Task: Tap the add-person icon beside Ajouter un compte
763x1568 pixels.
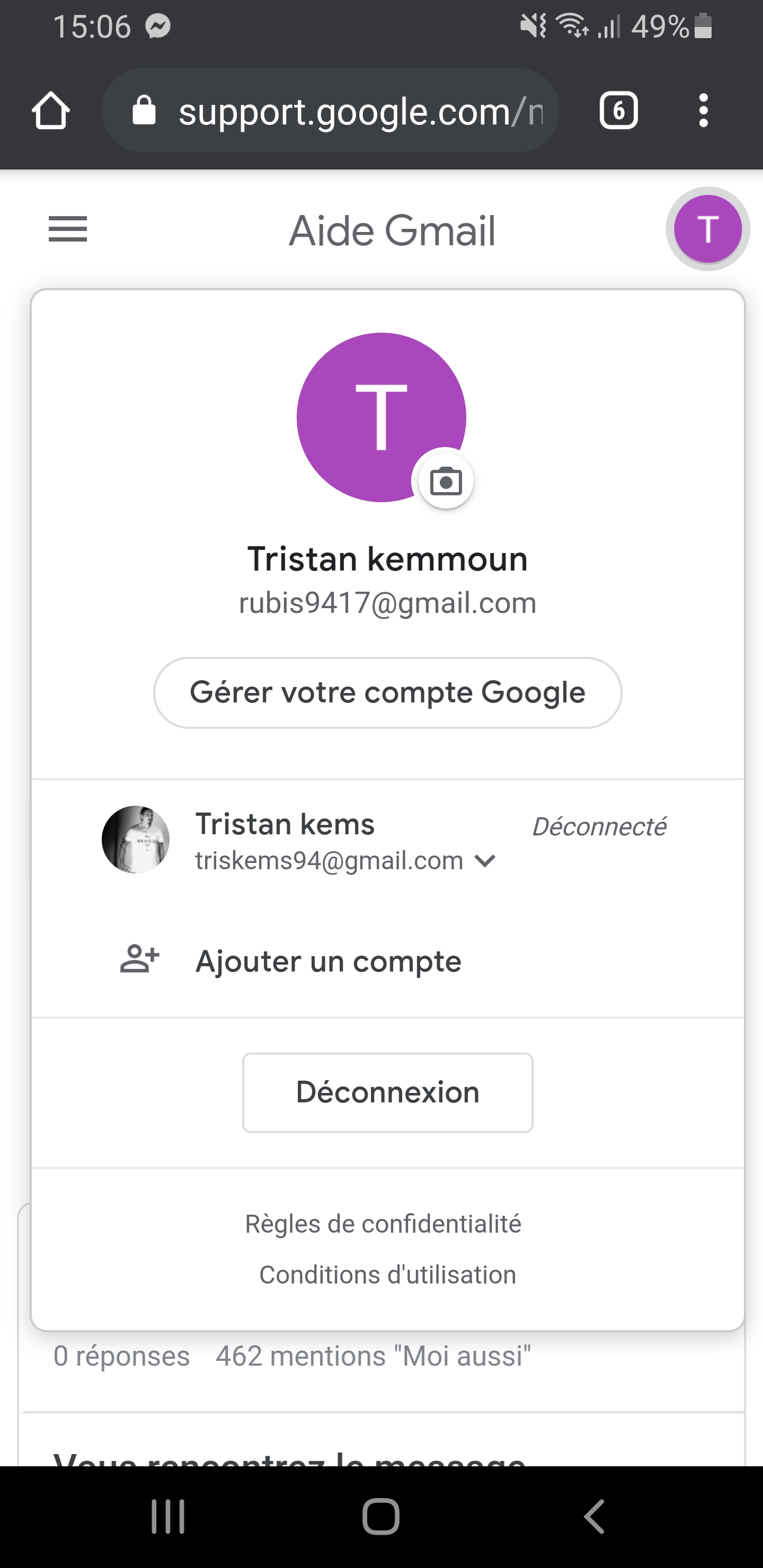Action: (139, 960)
